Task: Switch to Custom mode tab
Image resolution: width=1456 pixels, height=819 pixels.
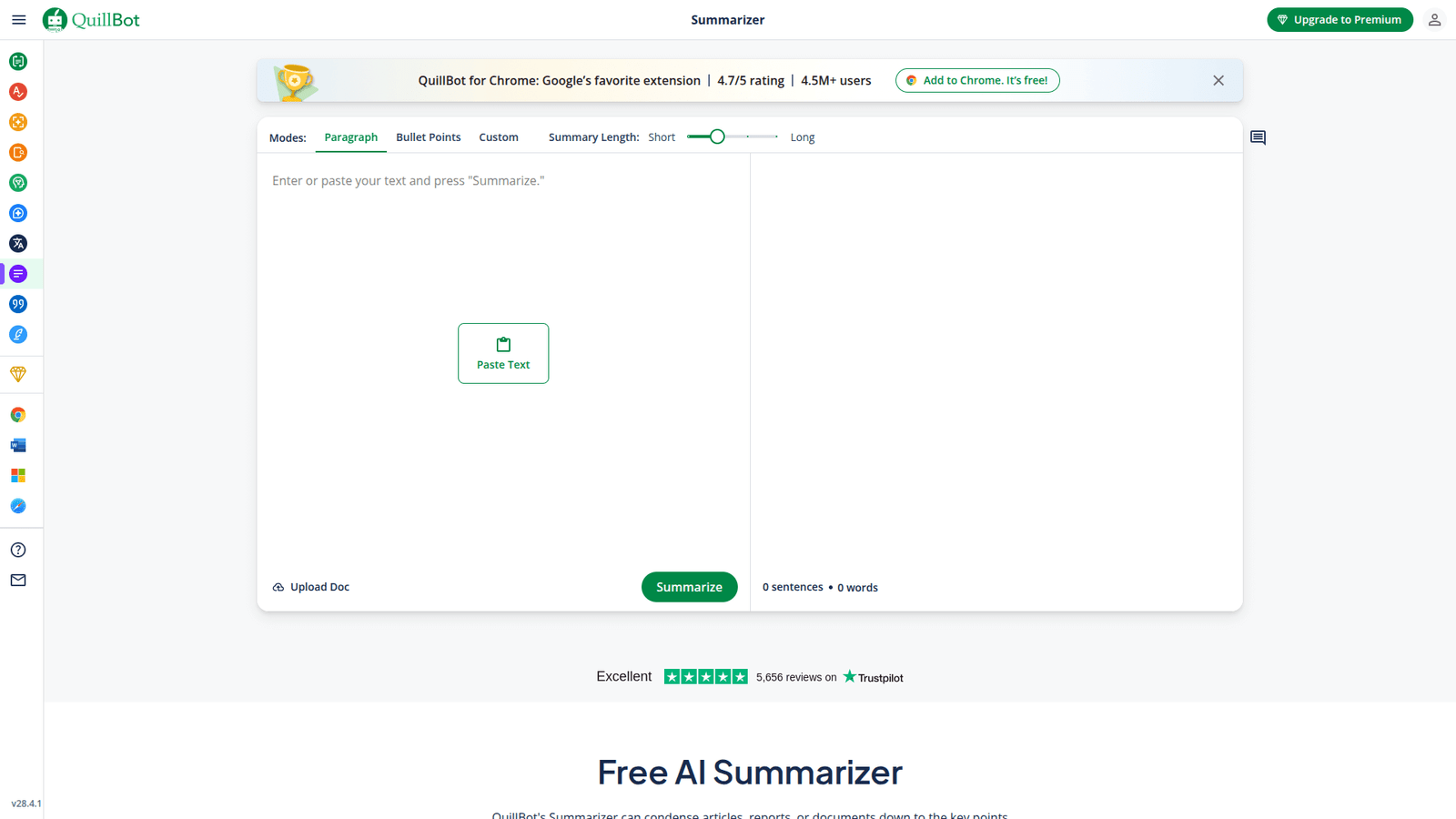Action: (x=499, y=137)
